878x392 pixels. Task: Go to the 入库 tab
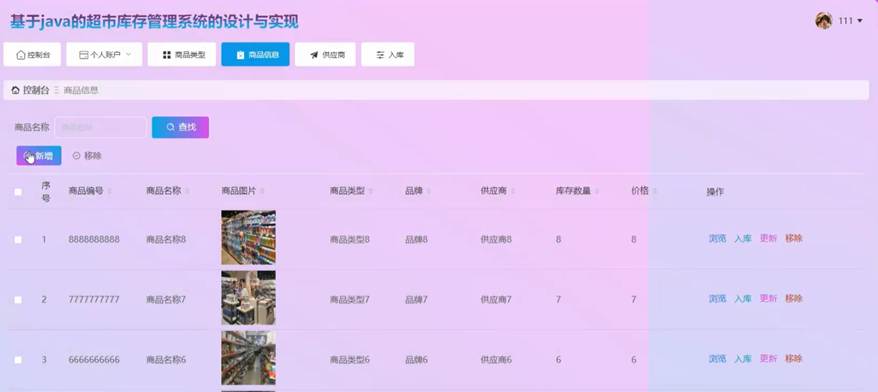388,54
